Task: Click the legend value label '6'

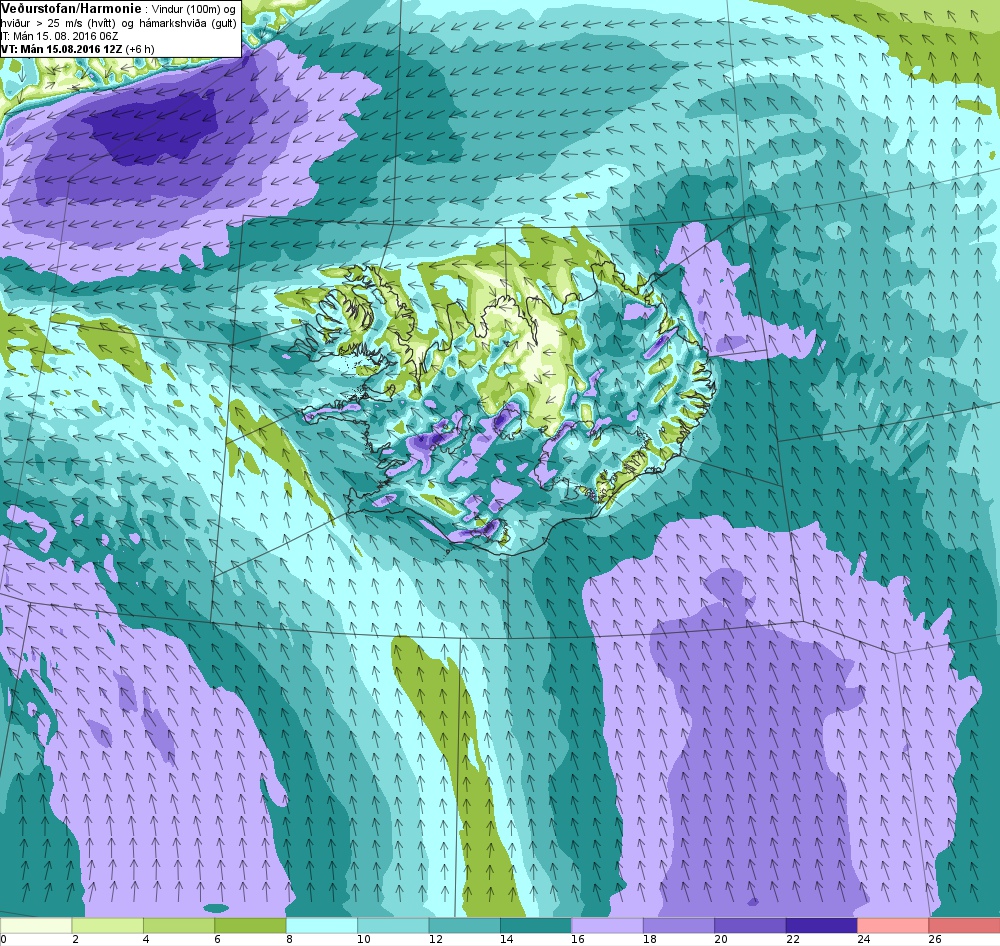Action: click(218, 939)
